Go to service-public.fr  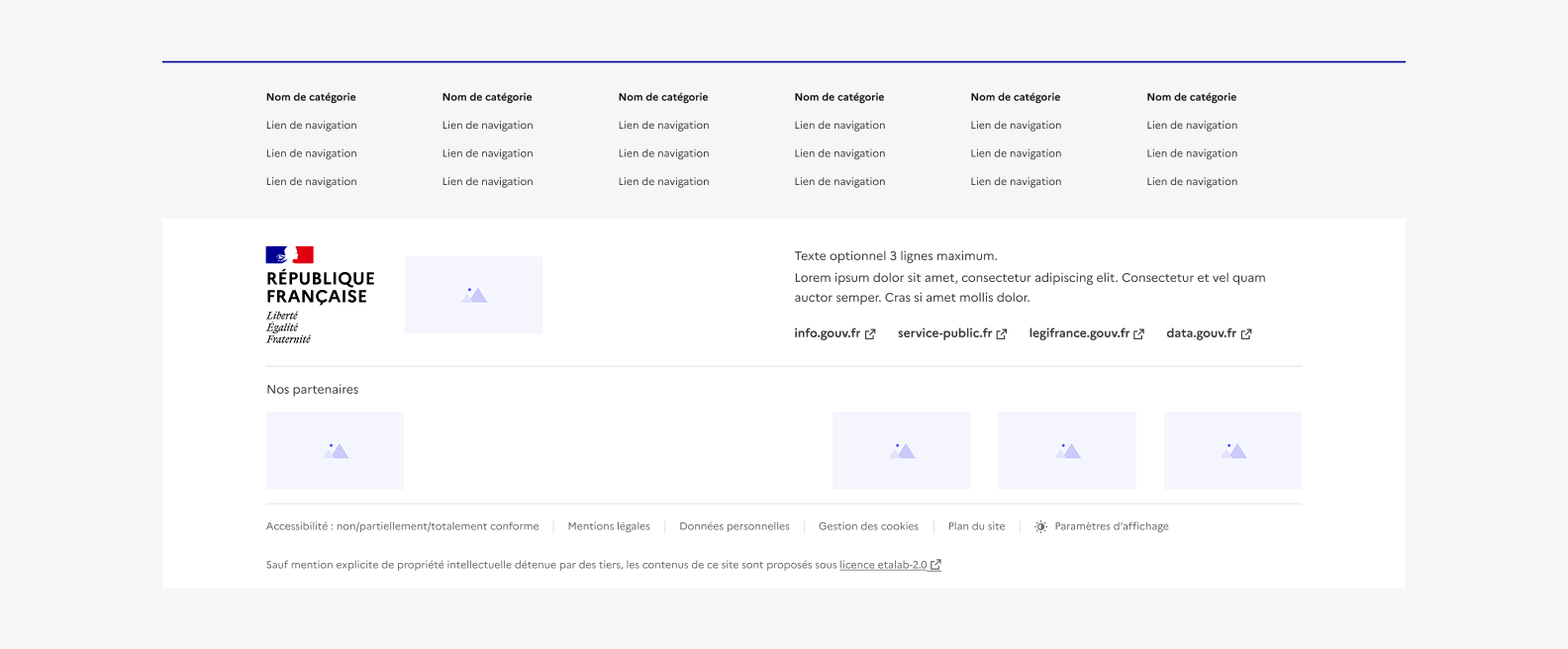click(x=944, y=333)
